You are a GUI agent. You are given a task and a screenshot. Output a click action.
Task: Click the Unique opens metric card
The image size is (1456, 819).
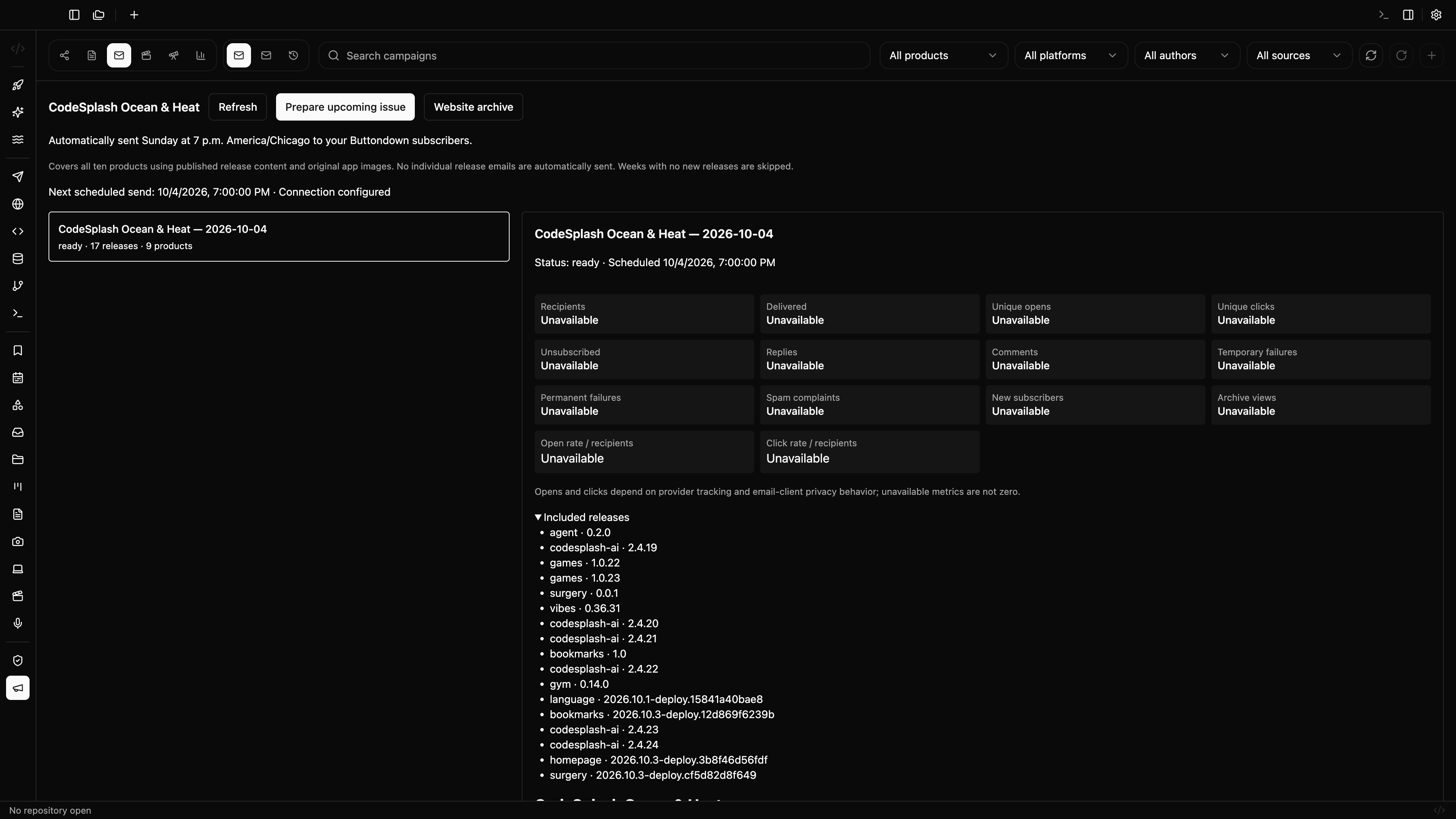coord(1095,314)
